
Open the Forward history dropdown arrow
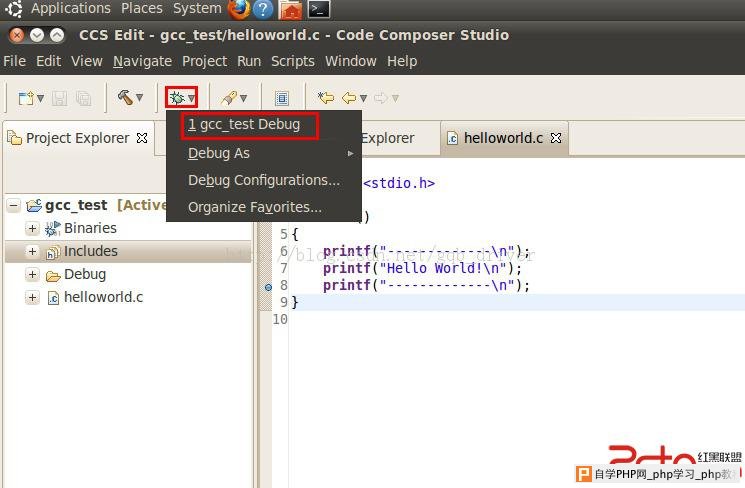[x=395, y=98]
